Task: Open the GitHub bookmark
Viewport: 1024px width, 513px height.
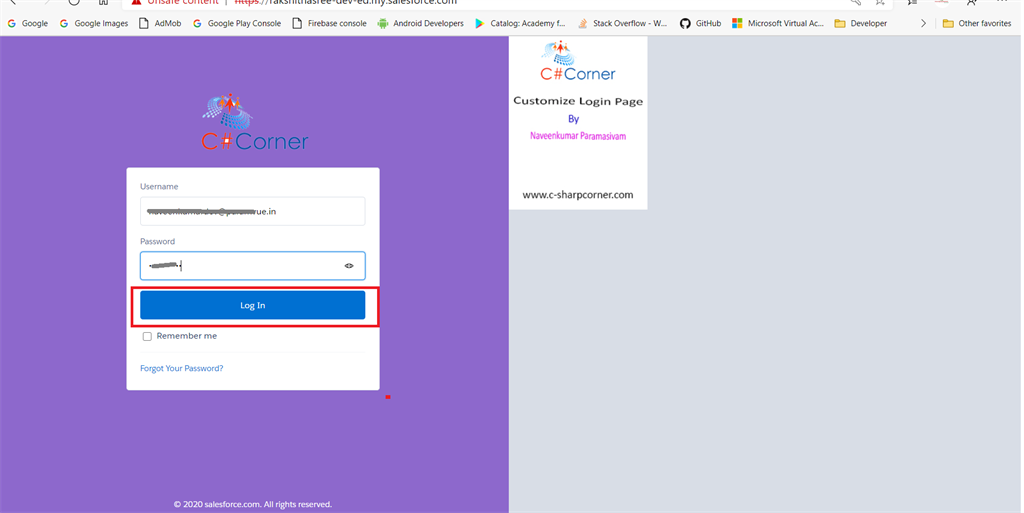Action: click(x=701, y=23)
